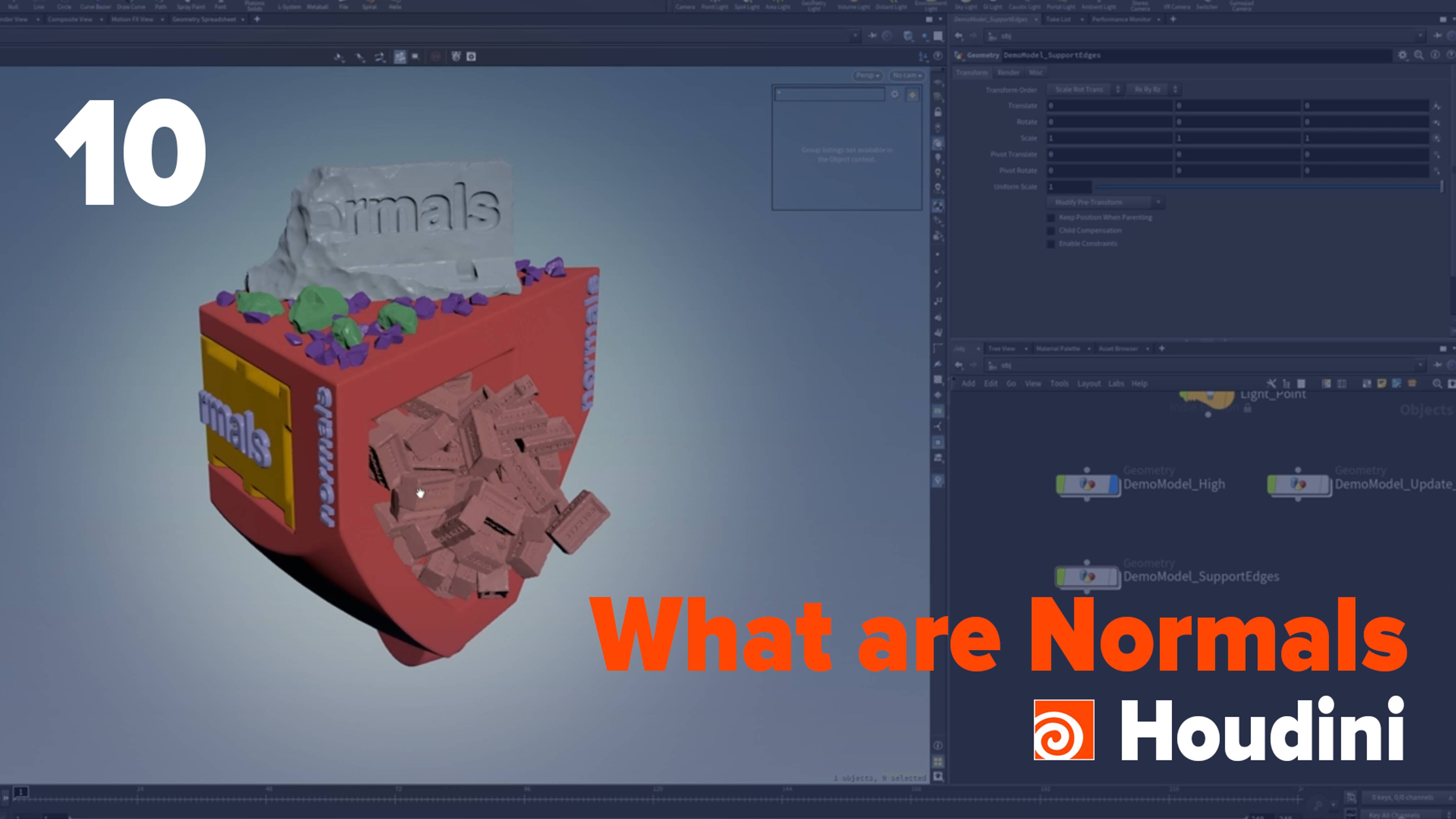Switch to Misc parameter tab
Image resolution: width=1456 pixels, height=819 pixels.
pos(1036,72)
